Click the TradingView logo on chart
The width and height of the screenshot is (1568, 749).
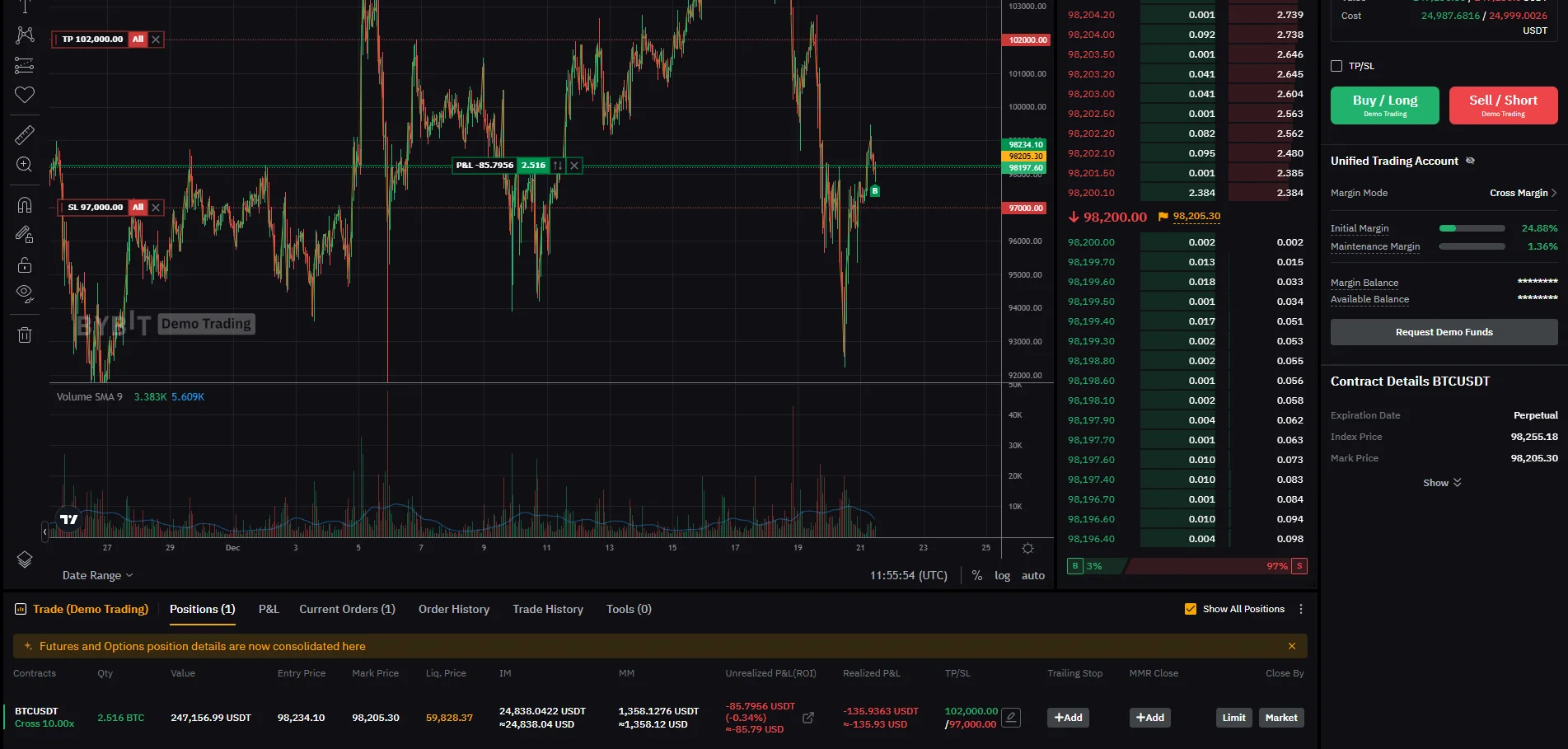click(x=69, y=519)
